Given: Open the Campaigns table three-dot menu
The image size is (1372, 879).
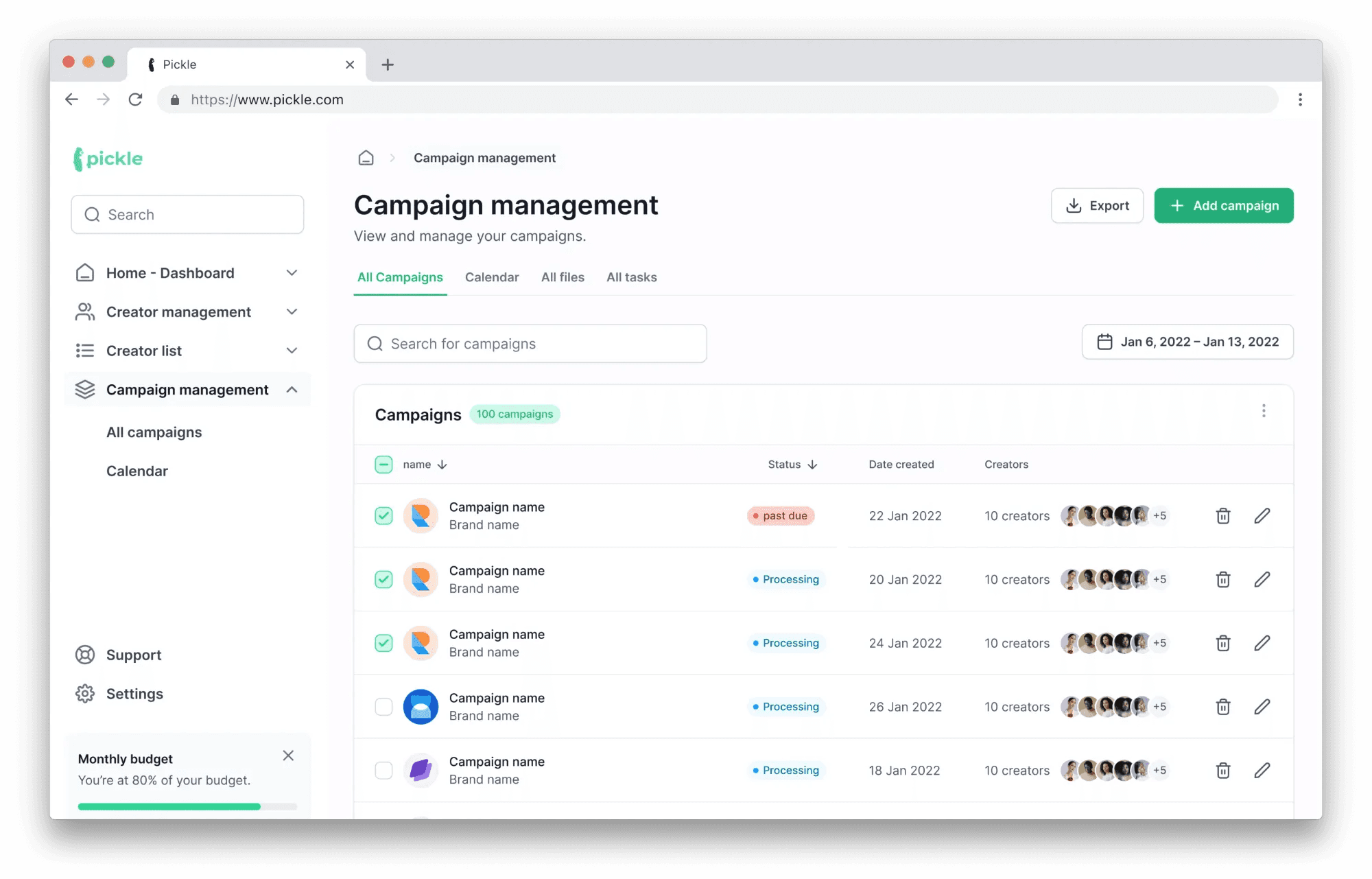Looking at the screenshot, I should pos(1264,411).
